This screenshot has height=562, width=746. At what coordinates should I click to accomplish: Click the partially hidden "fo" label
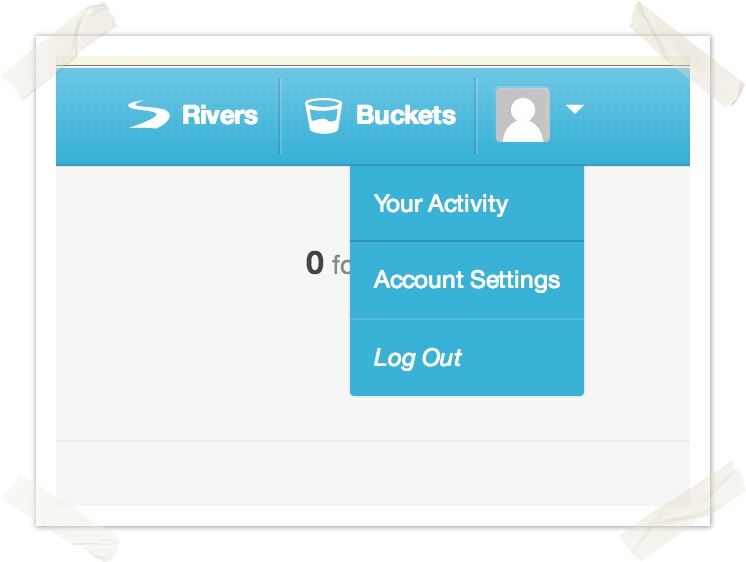[x=341, y=266]
